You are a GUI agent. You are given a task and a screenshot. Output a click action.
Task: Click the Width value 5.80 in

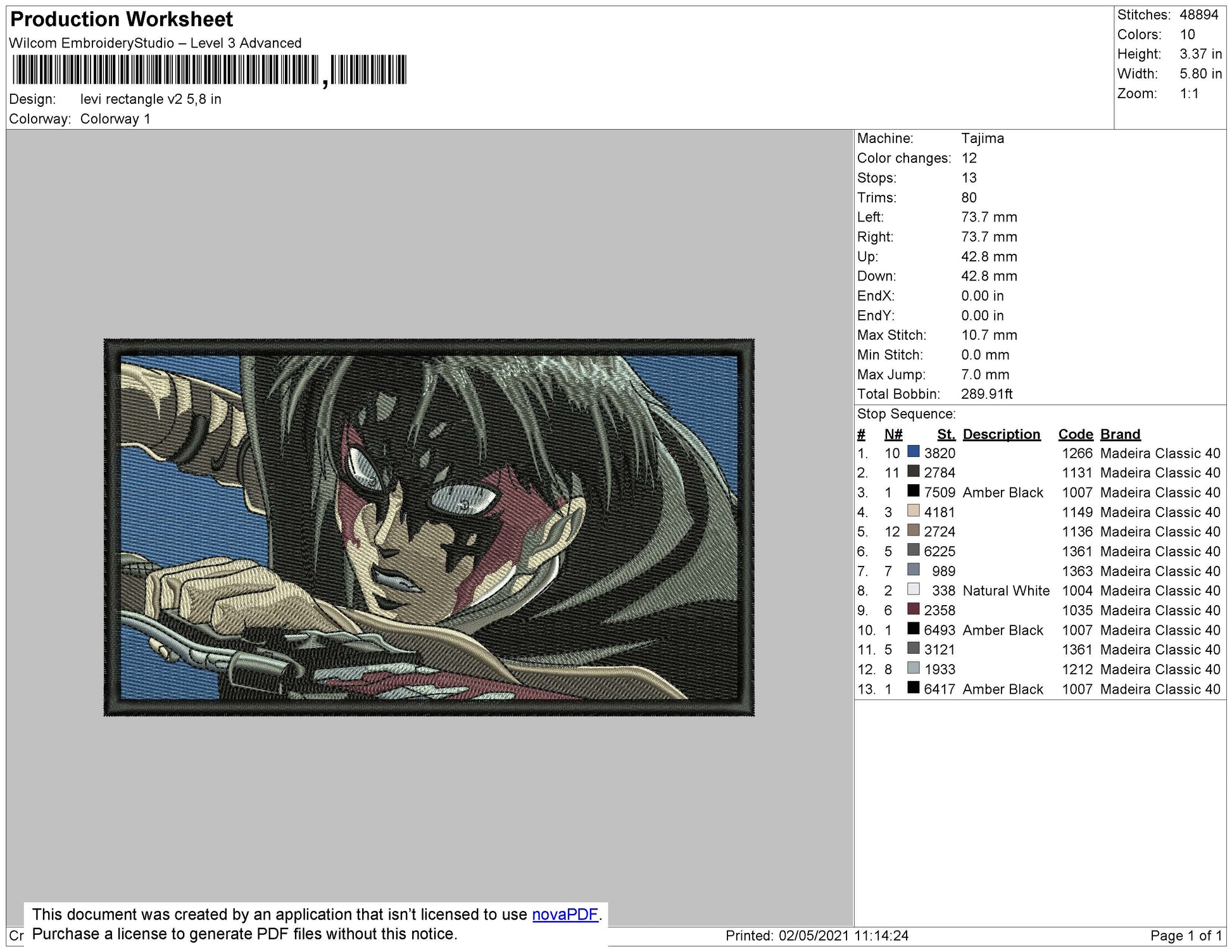click(x=1200, y=74)
